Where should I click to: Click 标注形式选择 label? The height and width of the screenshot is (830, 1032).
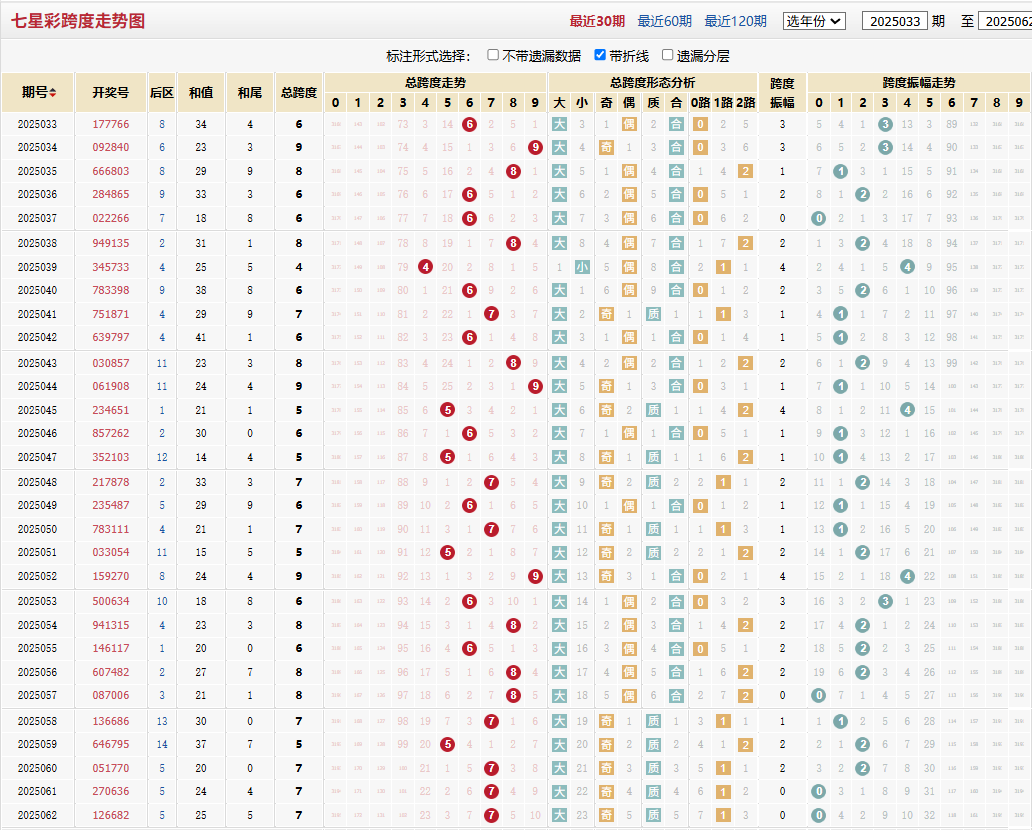[x=428, y=56]
